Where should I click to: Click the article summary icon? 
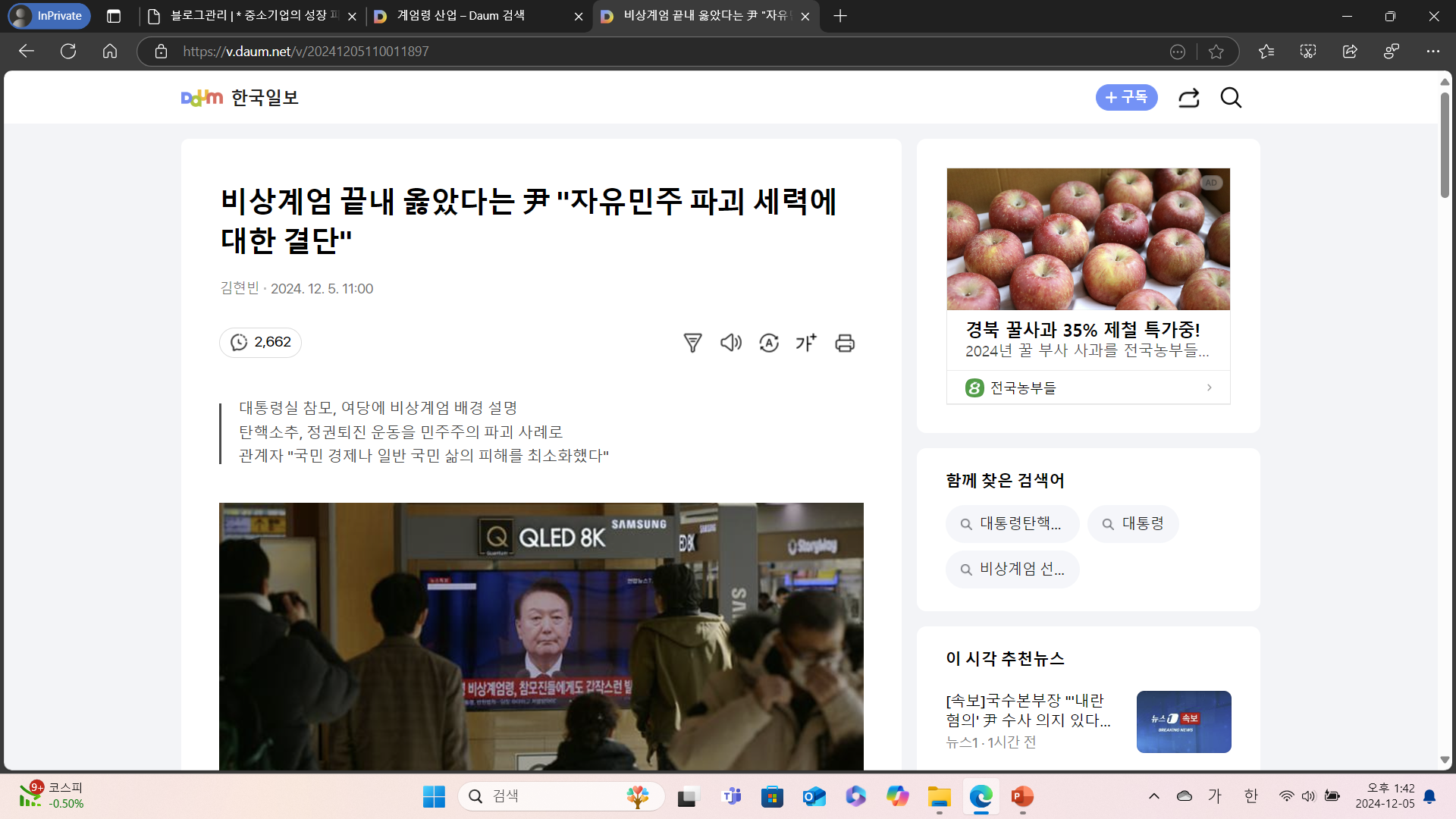click(x=692, y=343)
